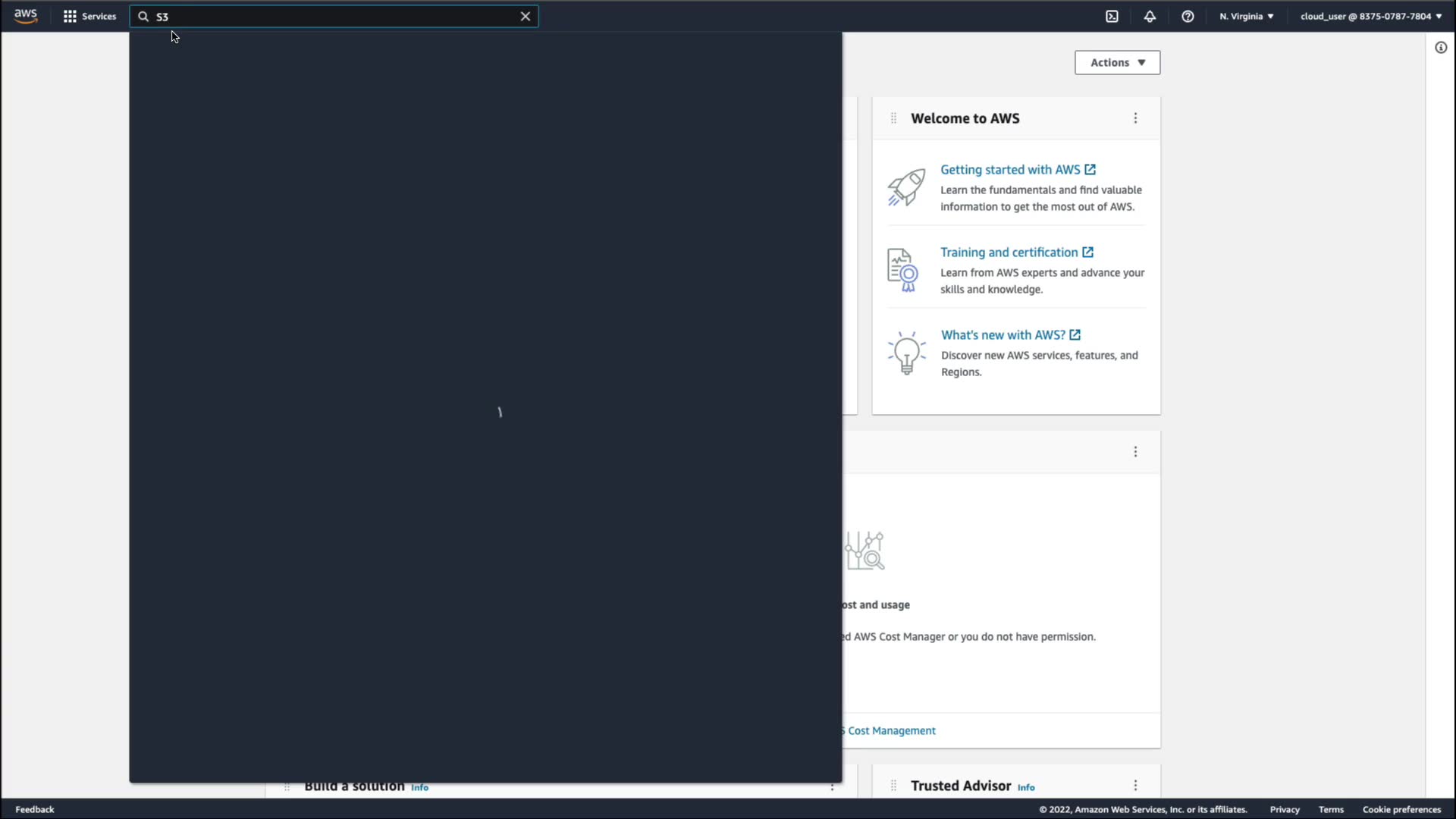Open the Services grid menu
The width and height of the screenshot is (1456, 819).
click(89, 16)
